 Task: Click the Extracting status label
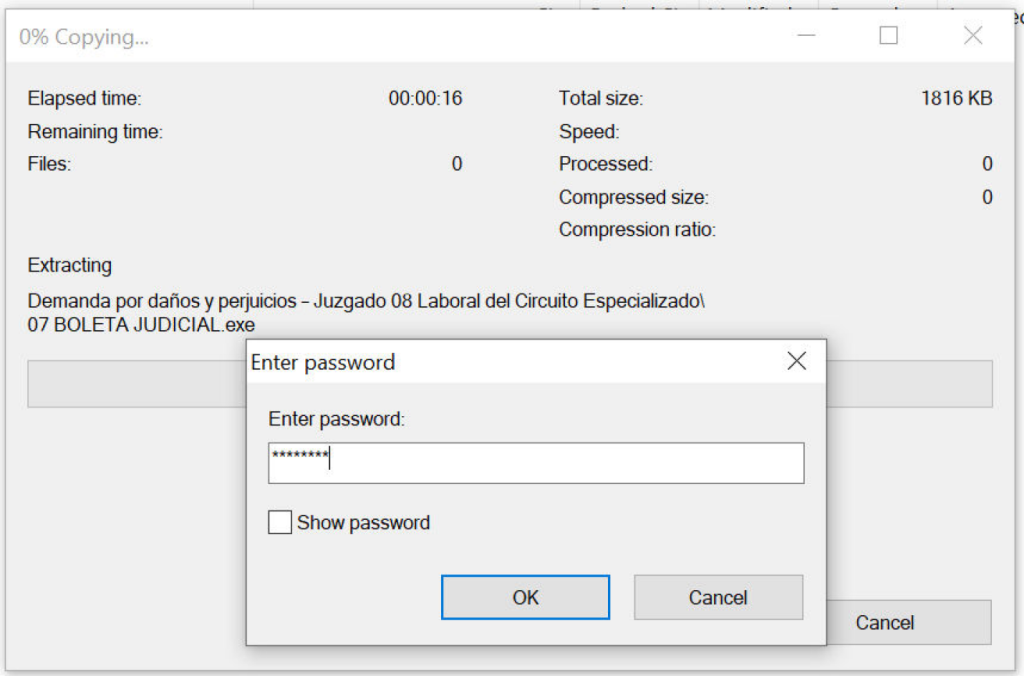click(x=70, y=265)
